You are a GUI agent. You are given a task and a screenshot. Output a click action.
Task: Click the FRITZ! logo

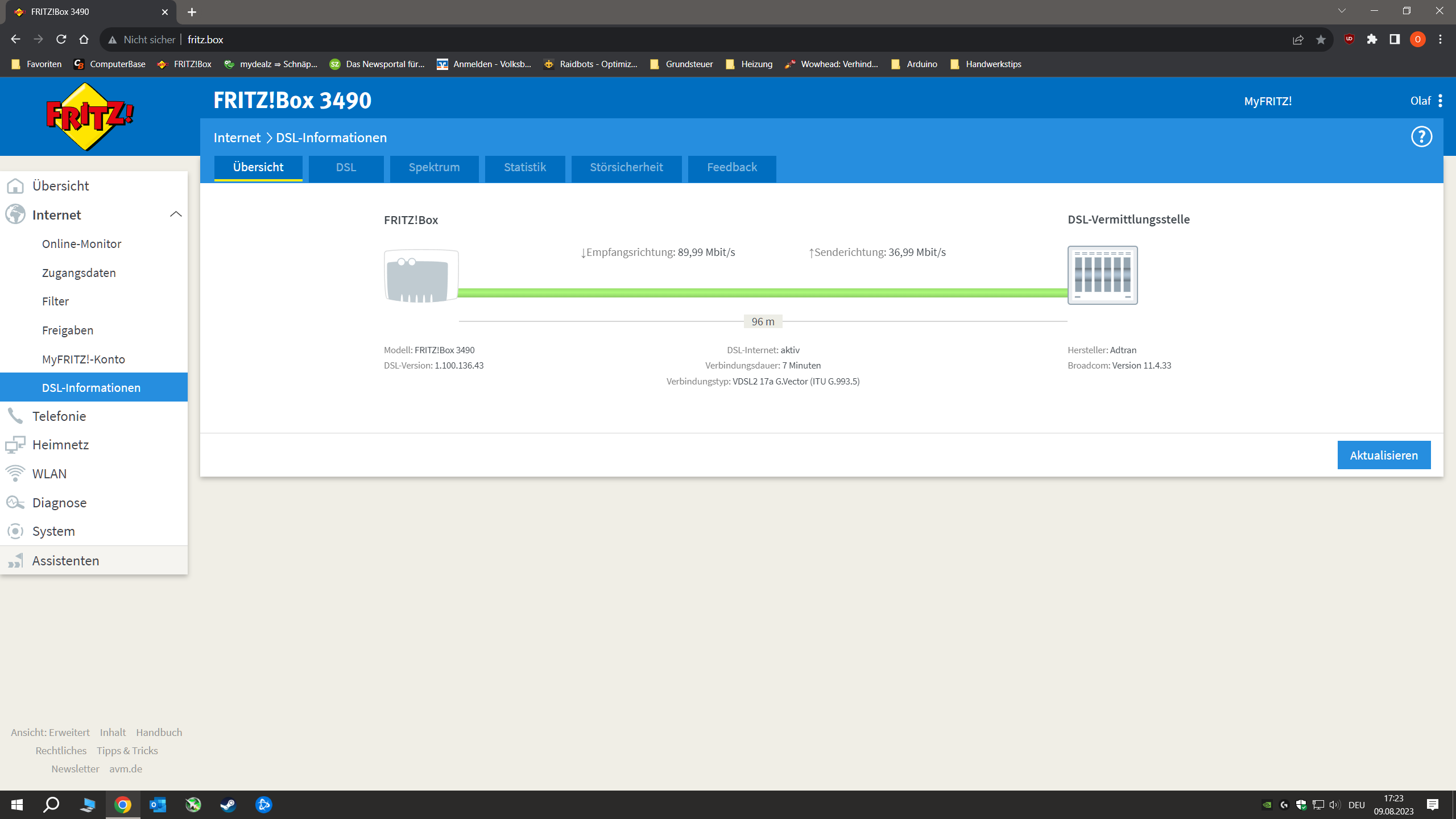pos(90,117)
